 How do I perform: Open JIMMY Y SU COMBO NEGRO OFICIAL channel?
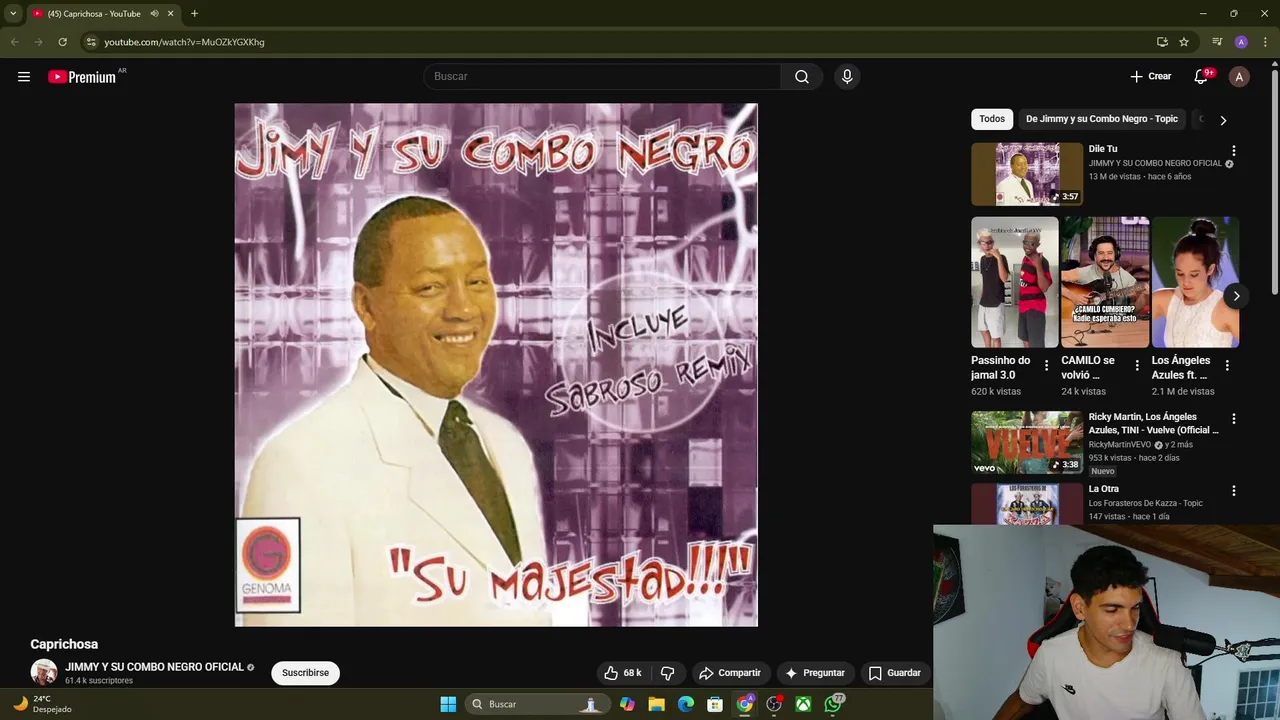tap(154, 667)
